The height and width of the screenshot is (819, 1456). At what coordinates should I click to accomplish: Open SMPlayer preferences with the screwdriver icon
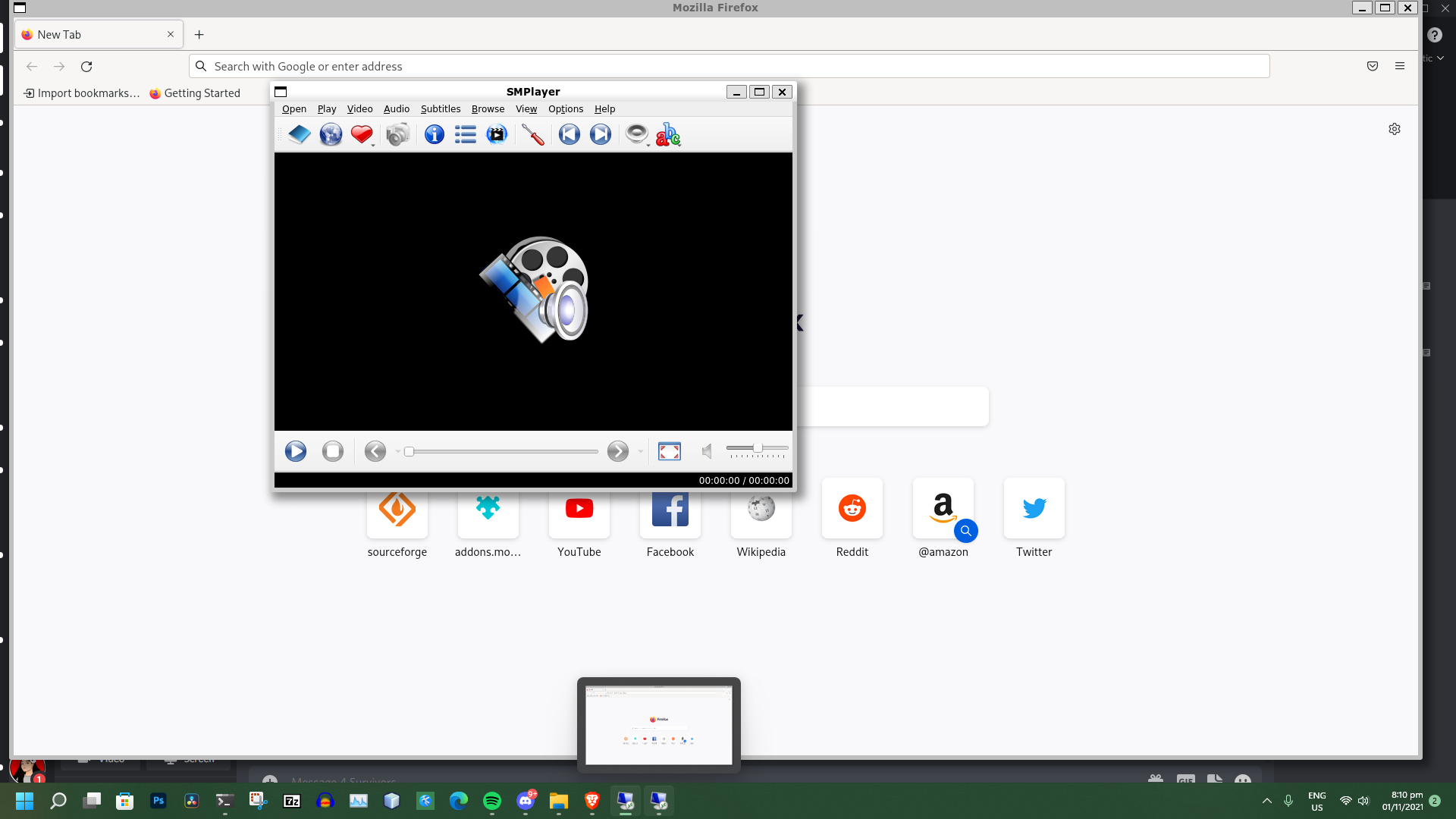coord(533,134)
